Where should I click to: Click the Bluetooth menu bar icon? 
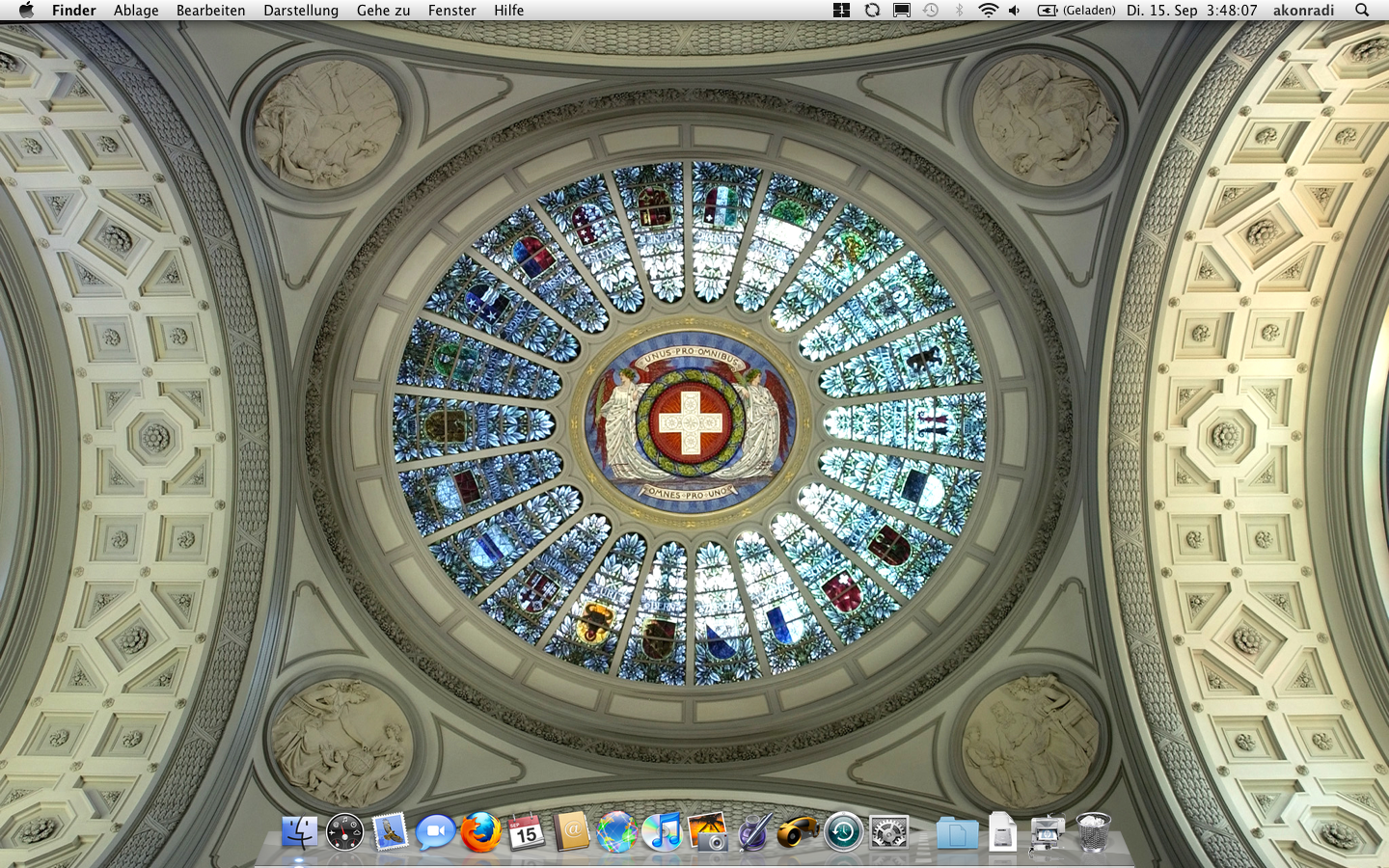959,10
